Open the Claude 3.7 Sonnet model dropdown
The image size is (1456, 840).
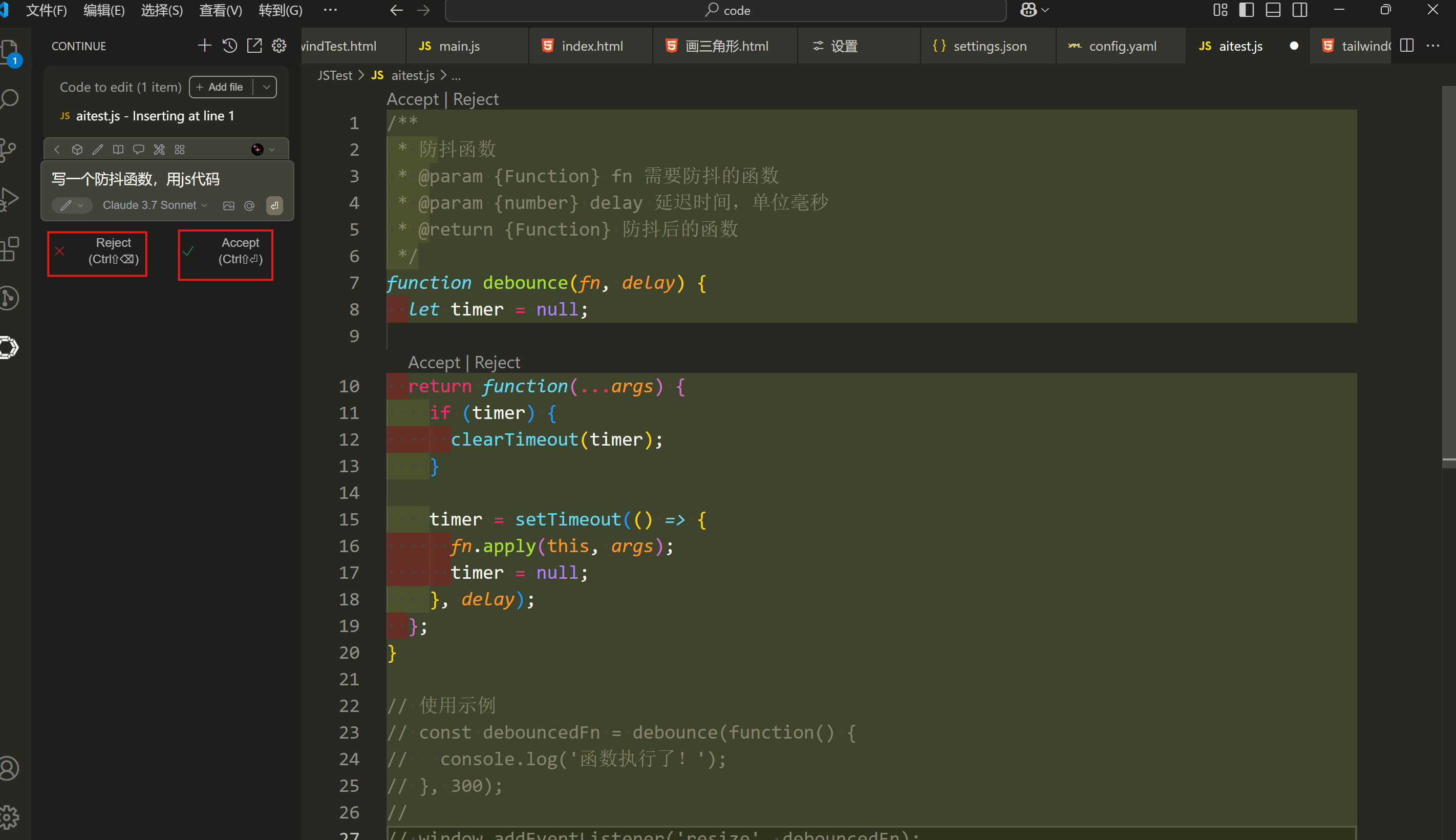click(x=155, y=205)
